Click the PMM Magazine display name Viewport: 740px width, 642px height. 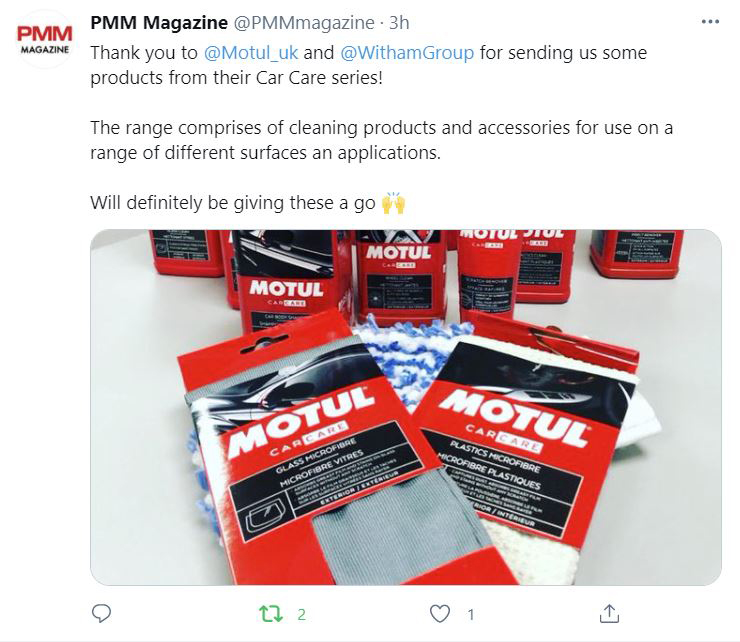point(159,22)
